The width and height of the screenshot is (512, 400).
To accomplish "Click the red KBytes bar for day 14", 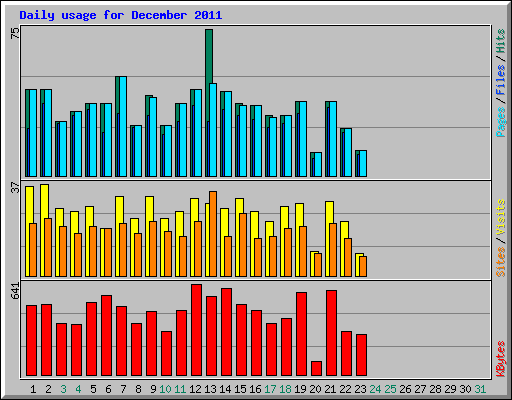I will pos(226,332).
